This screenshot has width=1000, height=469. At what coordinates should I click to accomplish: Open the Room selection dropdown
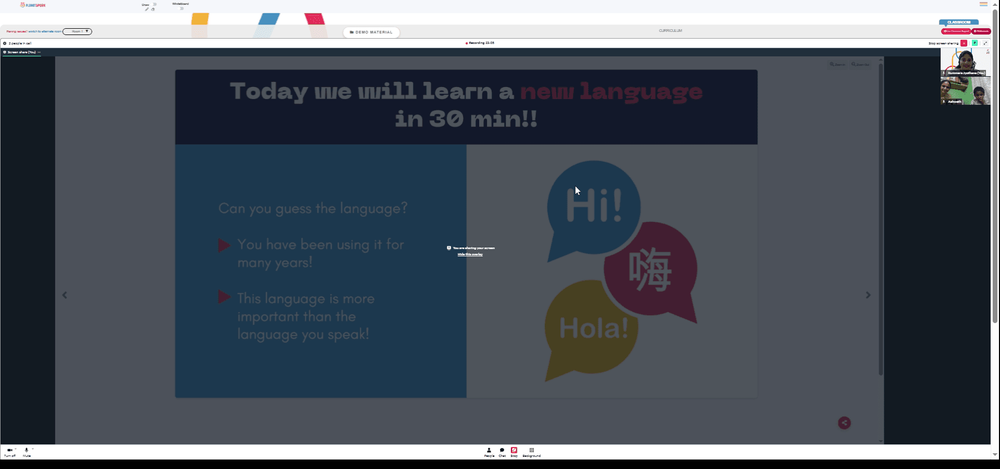point(77,31)
